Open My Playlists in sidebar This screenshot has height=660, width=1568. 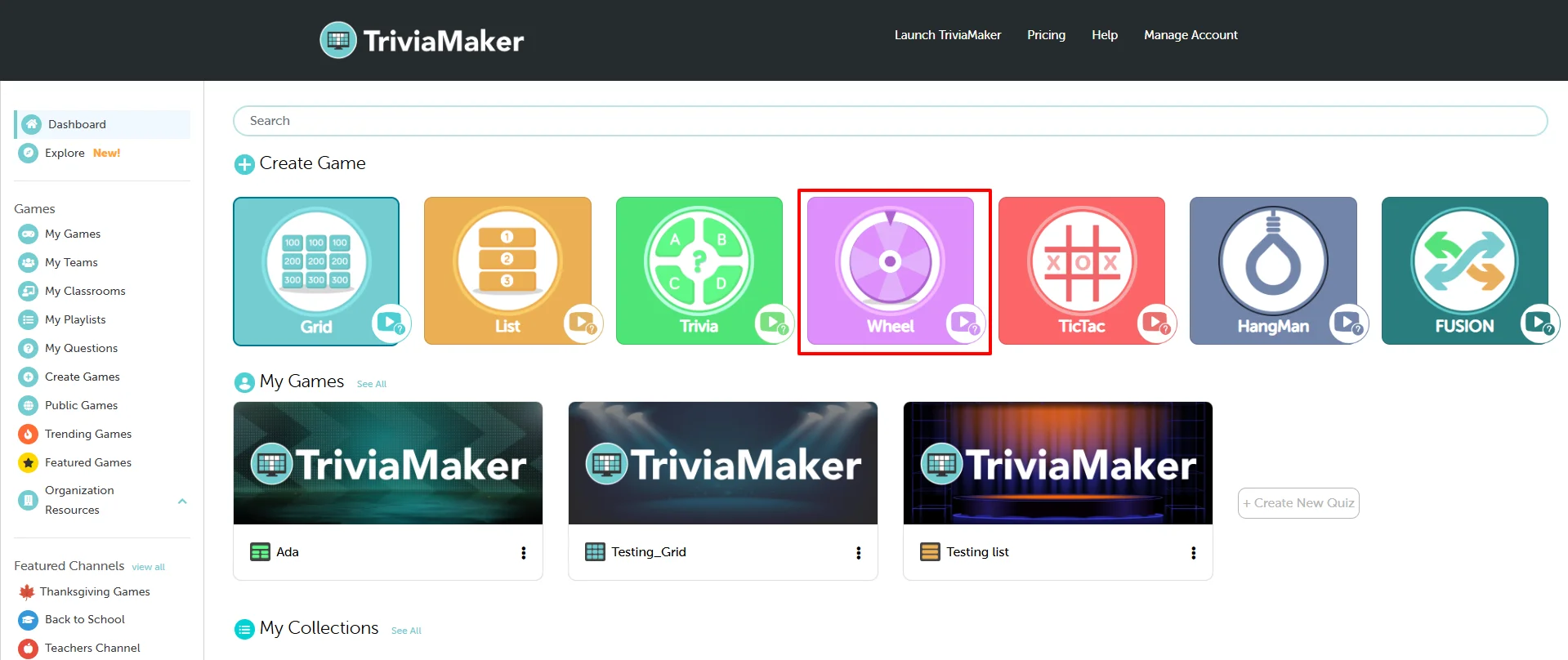pyautogui.click(x=75, y=319)
